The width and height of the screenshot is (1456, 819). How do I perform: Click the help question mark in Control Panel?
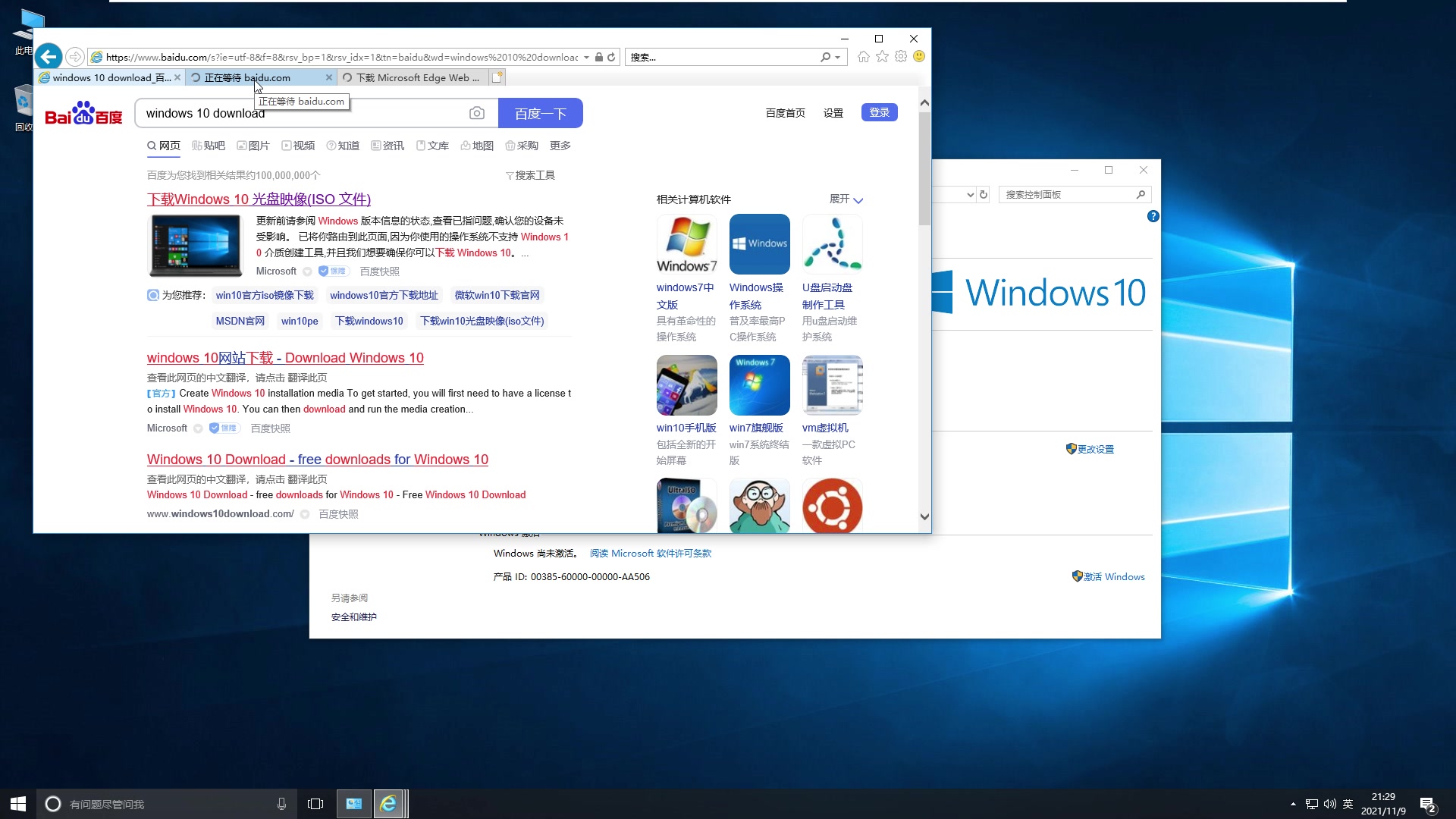click(1153, 216)
